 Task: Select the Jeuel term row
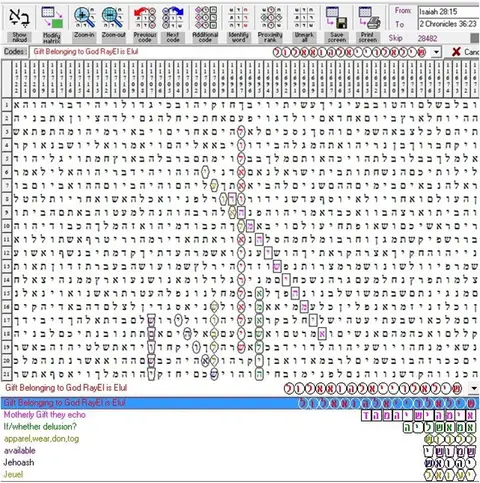240,474
